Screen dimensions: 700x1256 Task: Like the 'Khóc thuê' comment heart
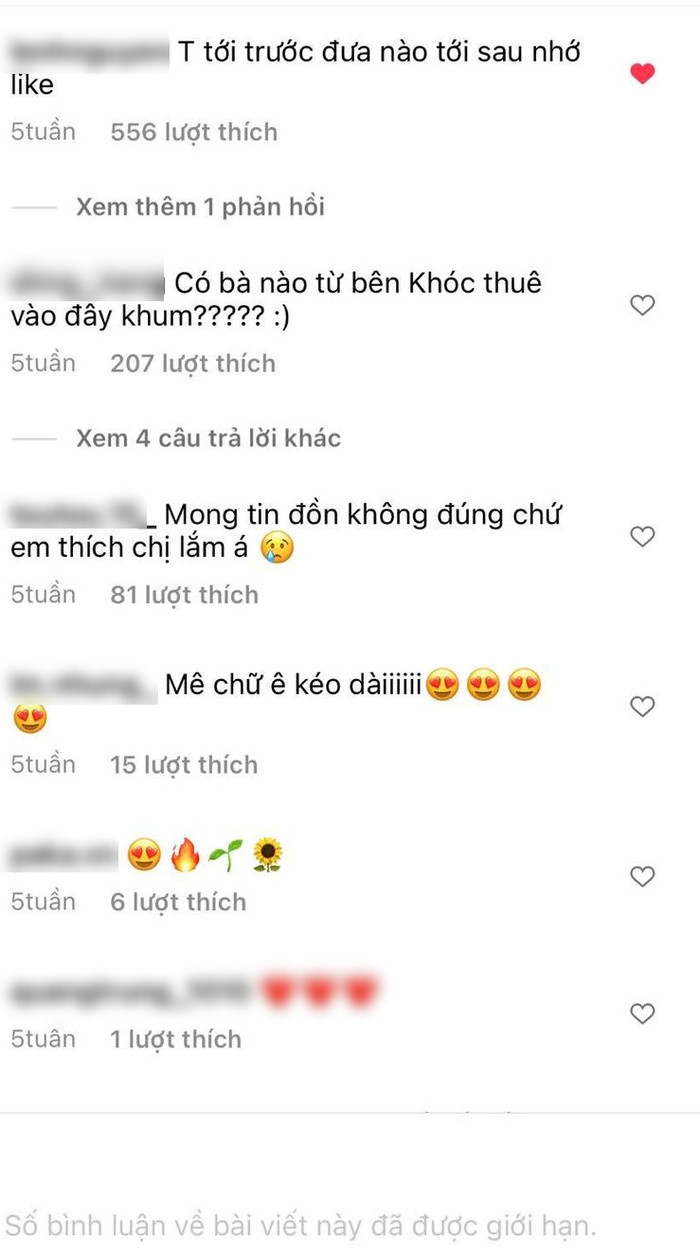[642, 305]
